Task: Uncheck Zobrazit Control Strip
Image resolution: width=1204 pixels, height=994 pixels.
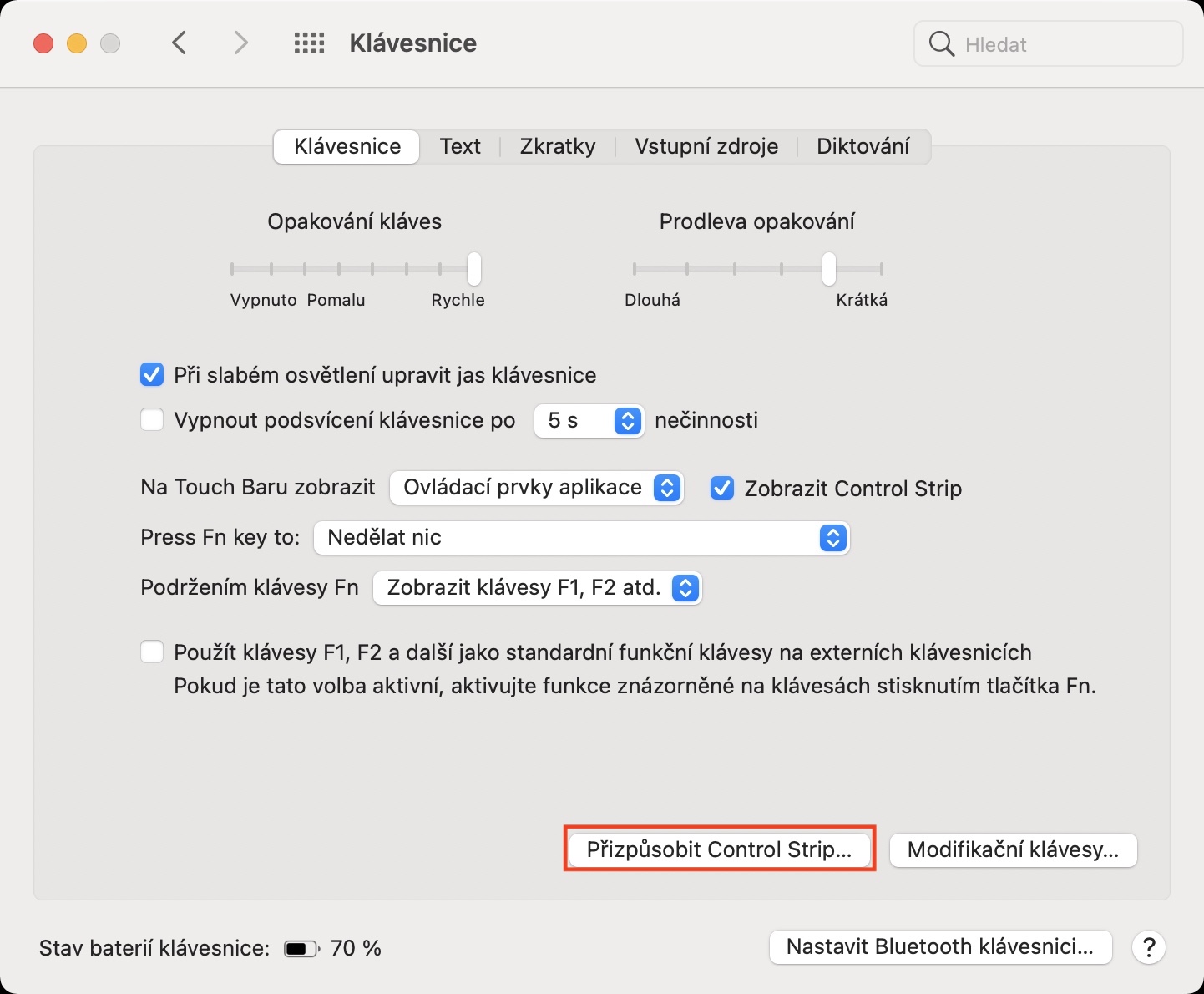Action: 722,488
